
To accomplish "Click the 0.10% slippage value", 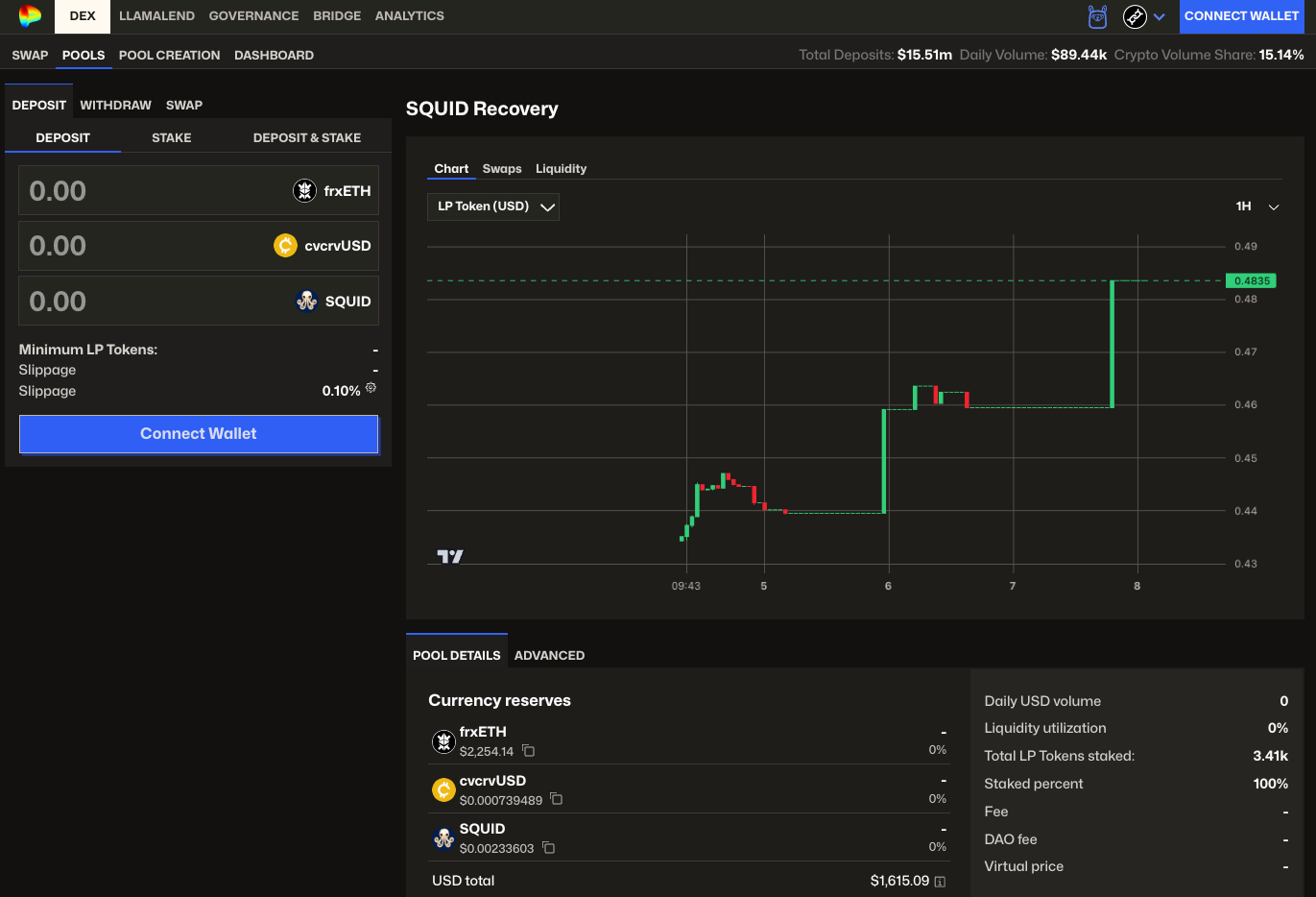I will point(341,391).
